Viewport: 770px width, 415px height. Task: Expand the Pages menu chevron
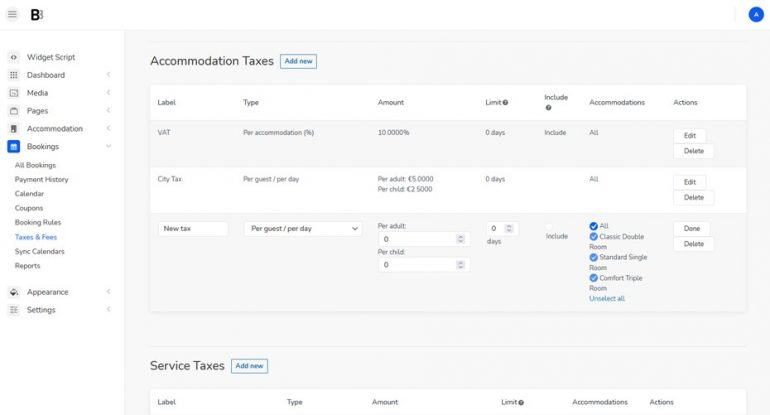(x=109, y=111)
